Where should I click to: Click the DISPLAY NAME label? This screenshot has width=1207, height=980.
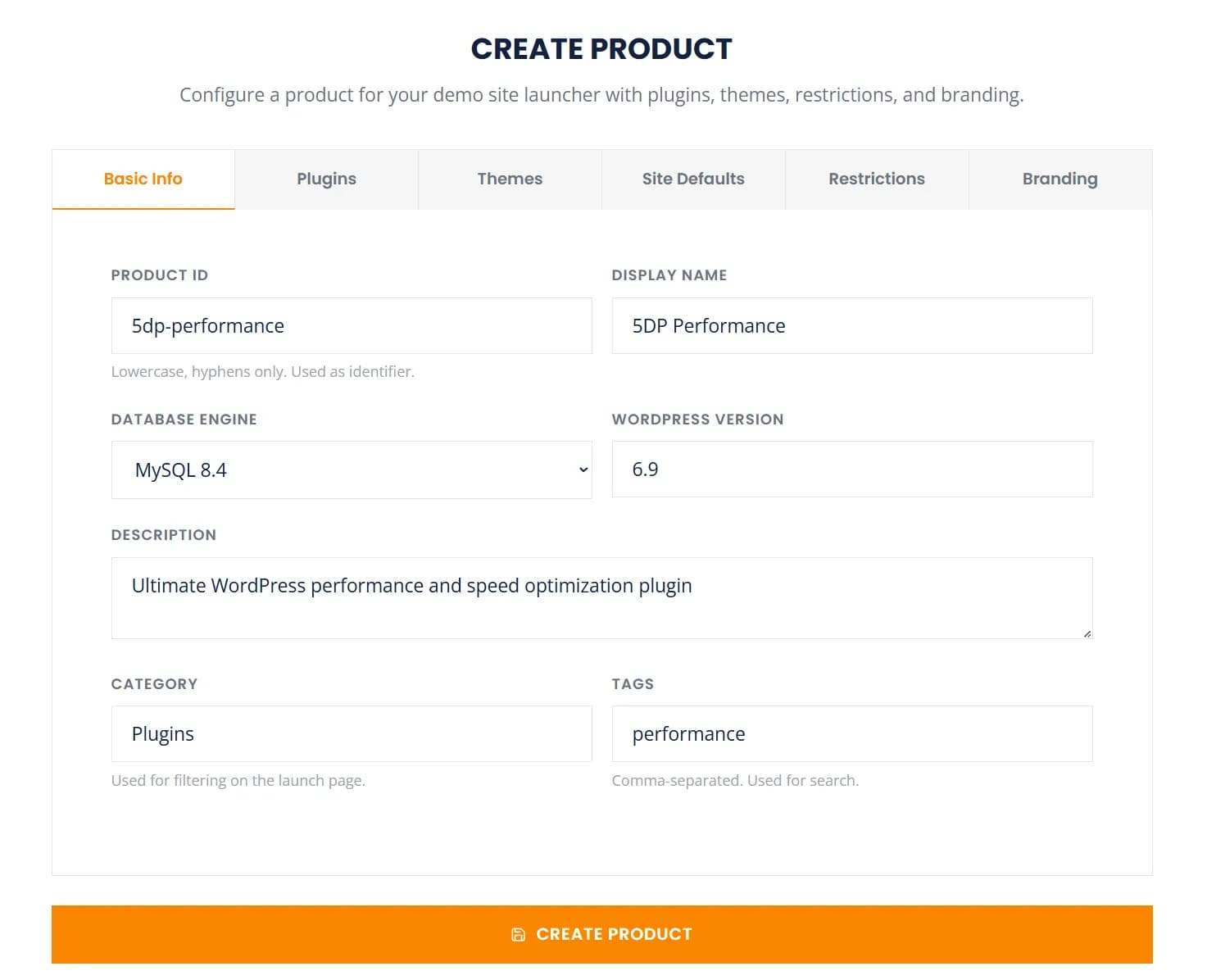(669, 275)
